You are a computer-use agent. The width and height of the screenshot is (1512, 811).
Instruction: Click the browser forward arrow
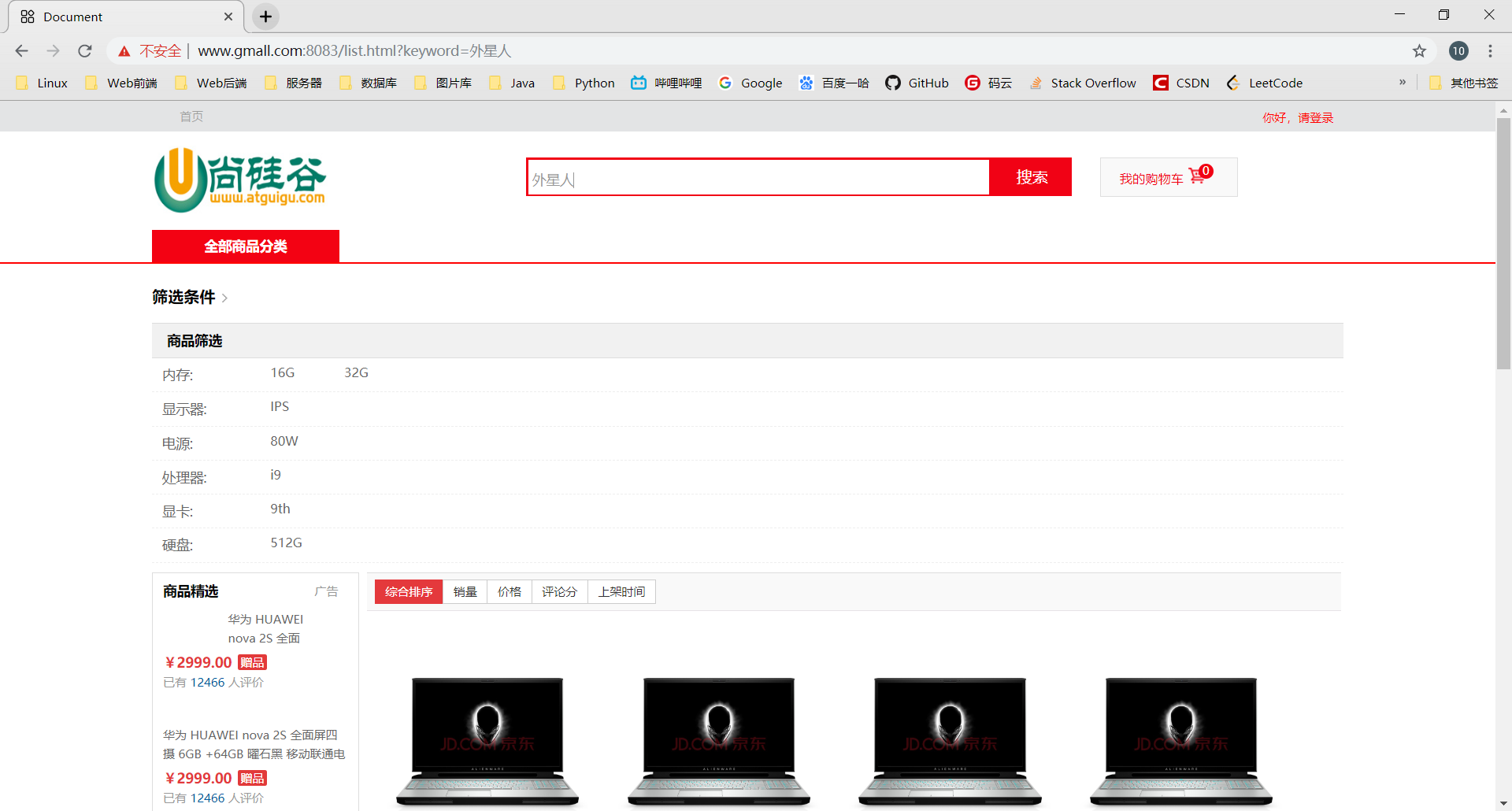click(x=53, y=51)
